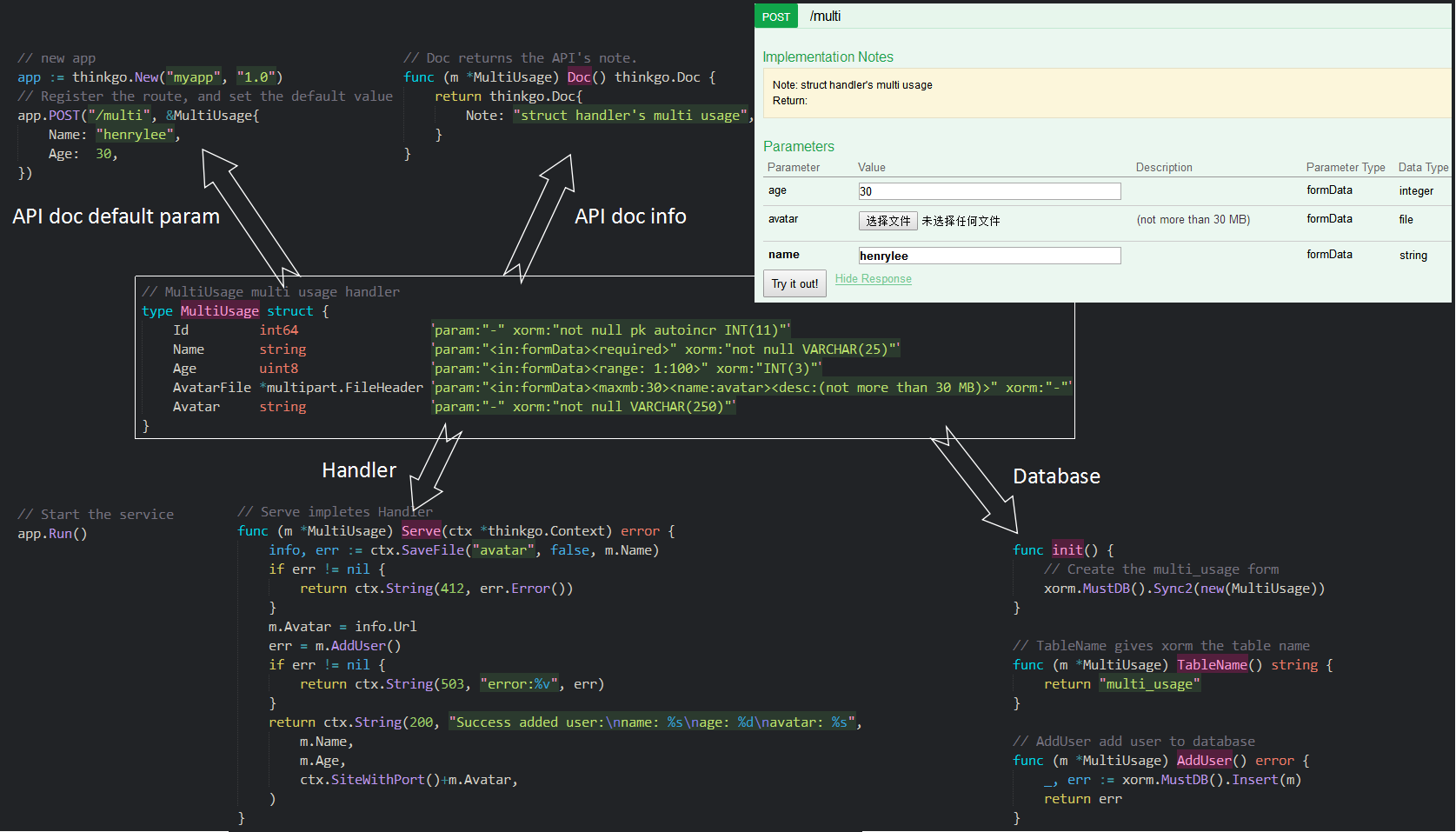1456x832 pixels.
Task: Click the "// Doc returns the API's note." comment
Action: [x=520, y=58]
